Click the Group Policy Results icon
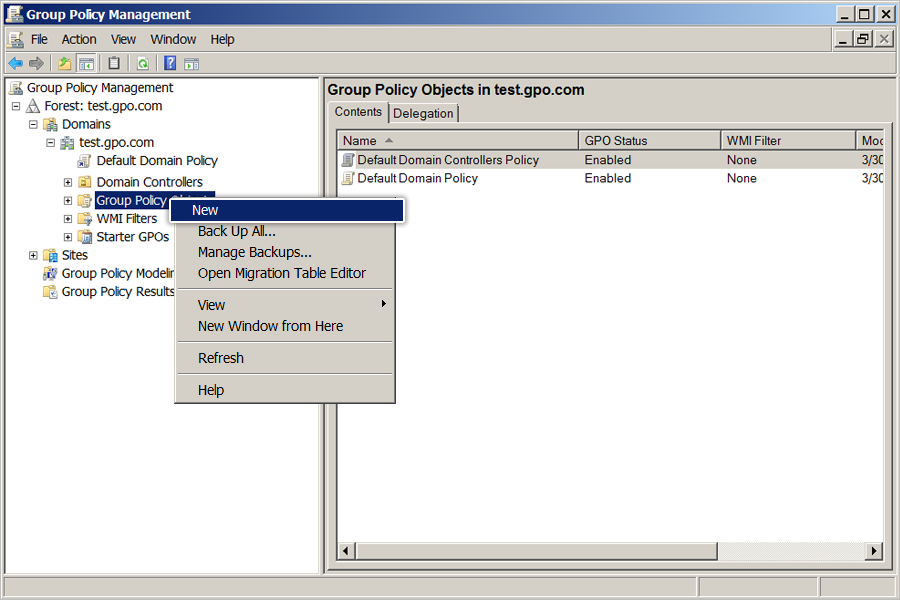 51,292
